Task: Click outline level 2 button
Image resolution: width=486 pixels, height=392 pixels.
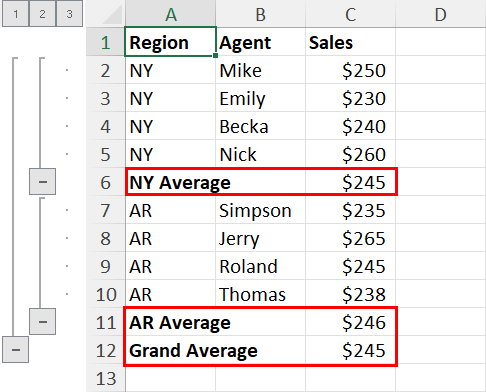Action: click(42, 14)
